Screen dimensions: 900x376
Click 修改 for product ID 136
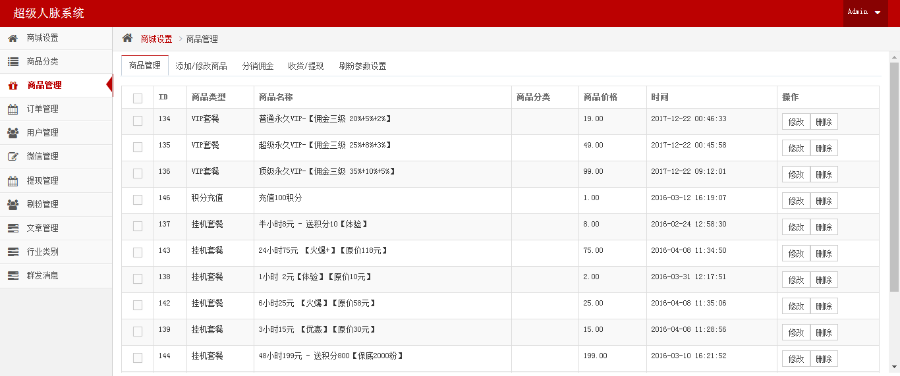(796, 175)
